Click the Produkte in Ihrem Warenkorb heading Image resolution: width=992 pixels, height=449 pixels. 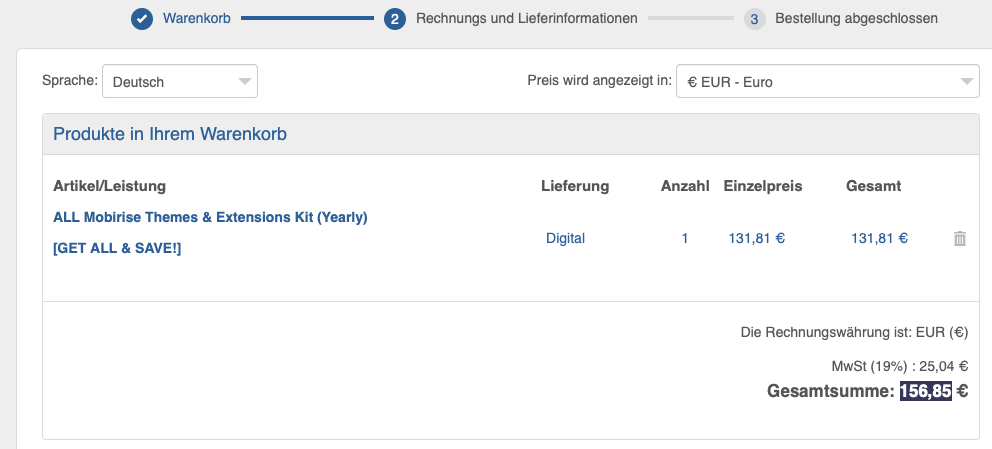tap(170, 134)
